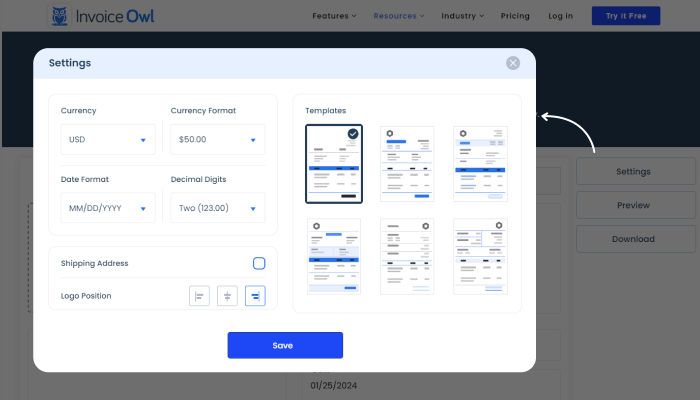
Task: Click the blue Save button
Action: (x=285, y=345)
